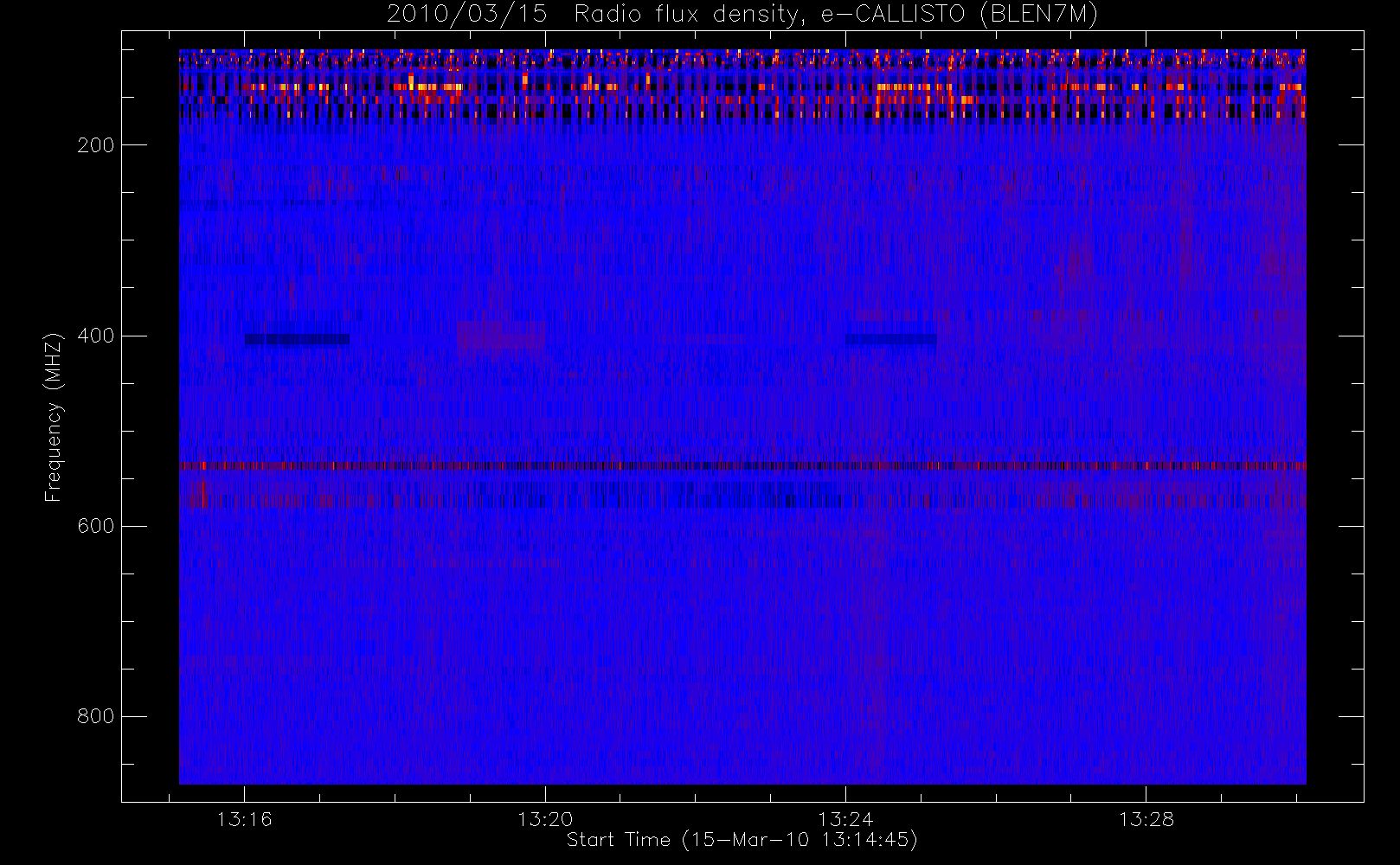Click the 'Frequency (MHZ)' y-axis label
Image resolution: width=1400 pixels, height=865 pixels.
(x=54, y=417)
